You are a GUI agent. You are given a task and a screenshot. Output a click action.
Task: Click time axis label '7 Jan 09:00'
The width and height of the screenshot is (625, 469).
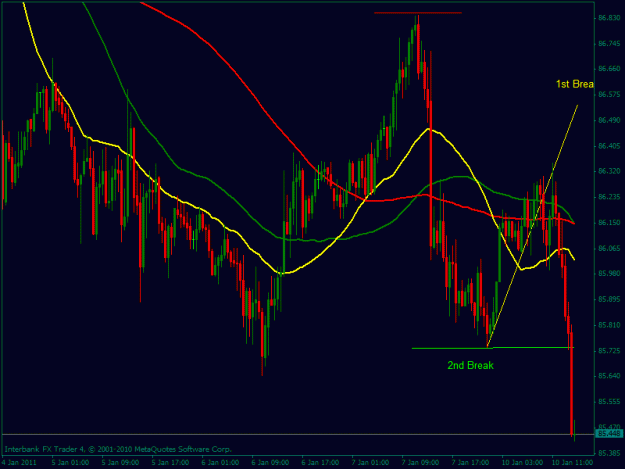point(421,463)
